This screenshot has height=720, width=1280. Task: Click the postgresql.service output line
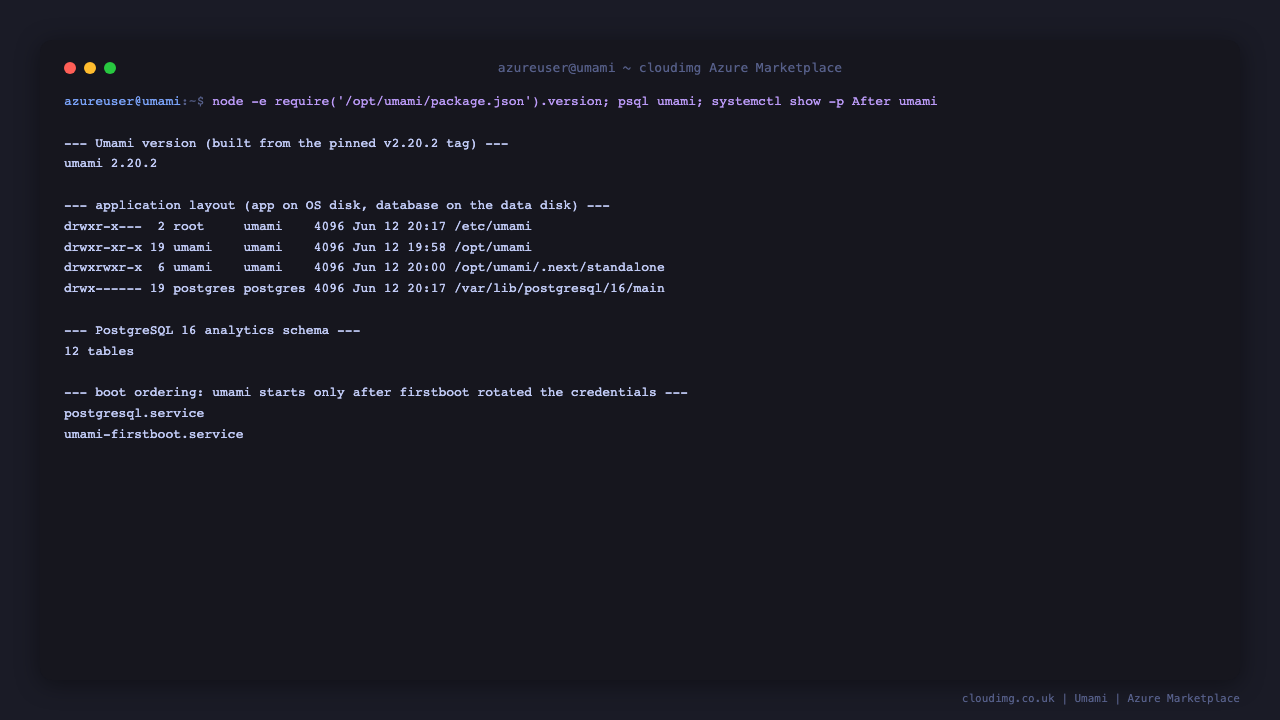[x=134, y=413]
